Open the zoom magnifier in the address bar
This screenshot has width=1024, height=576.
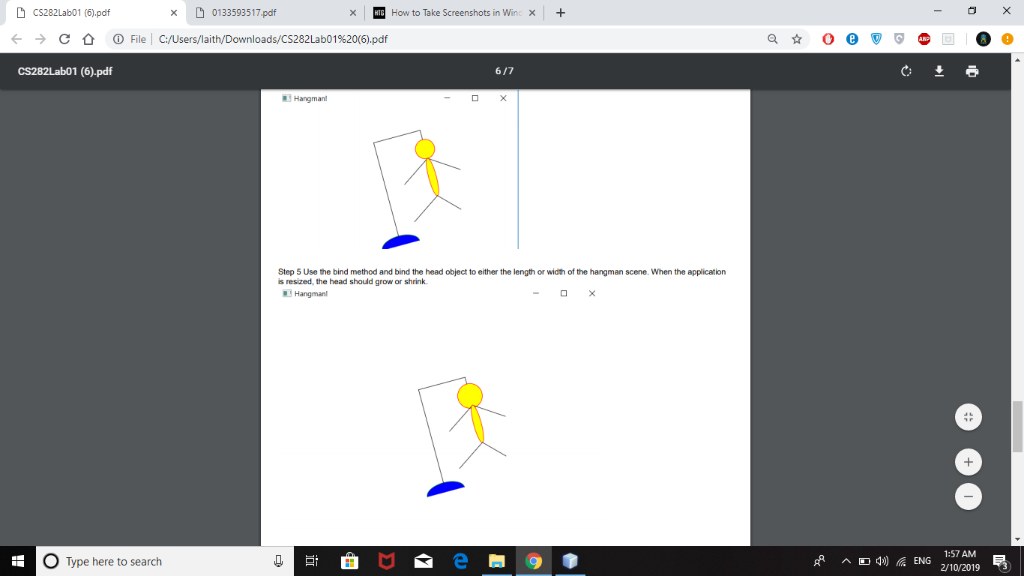click(x=773, y=39)
